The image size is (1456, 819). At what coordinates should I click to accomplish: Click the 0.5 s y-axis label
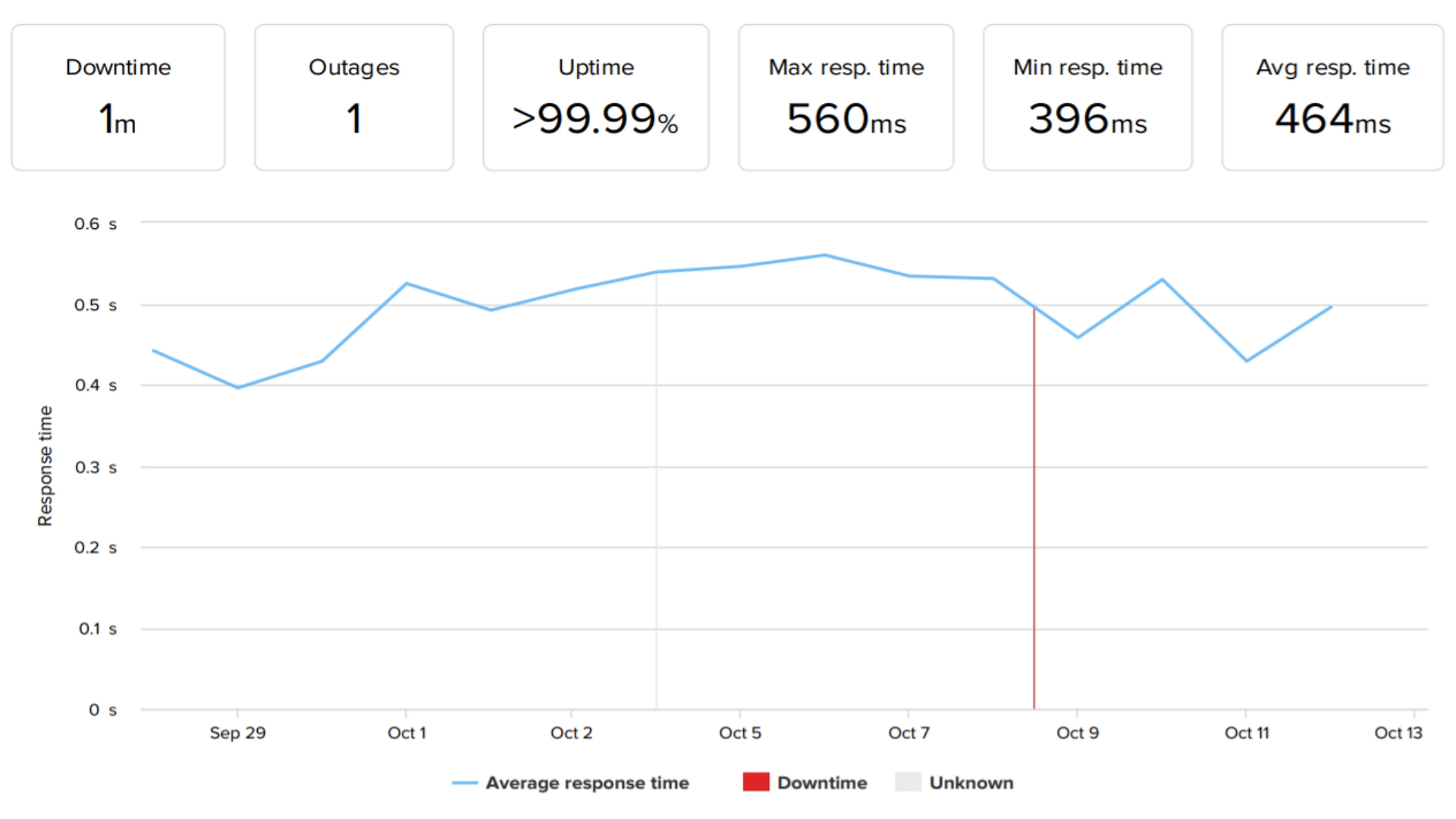[x=96, y=305]
